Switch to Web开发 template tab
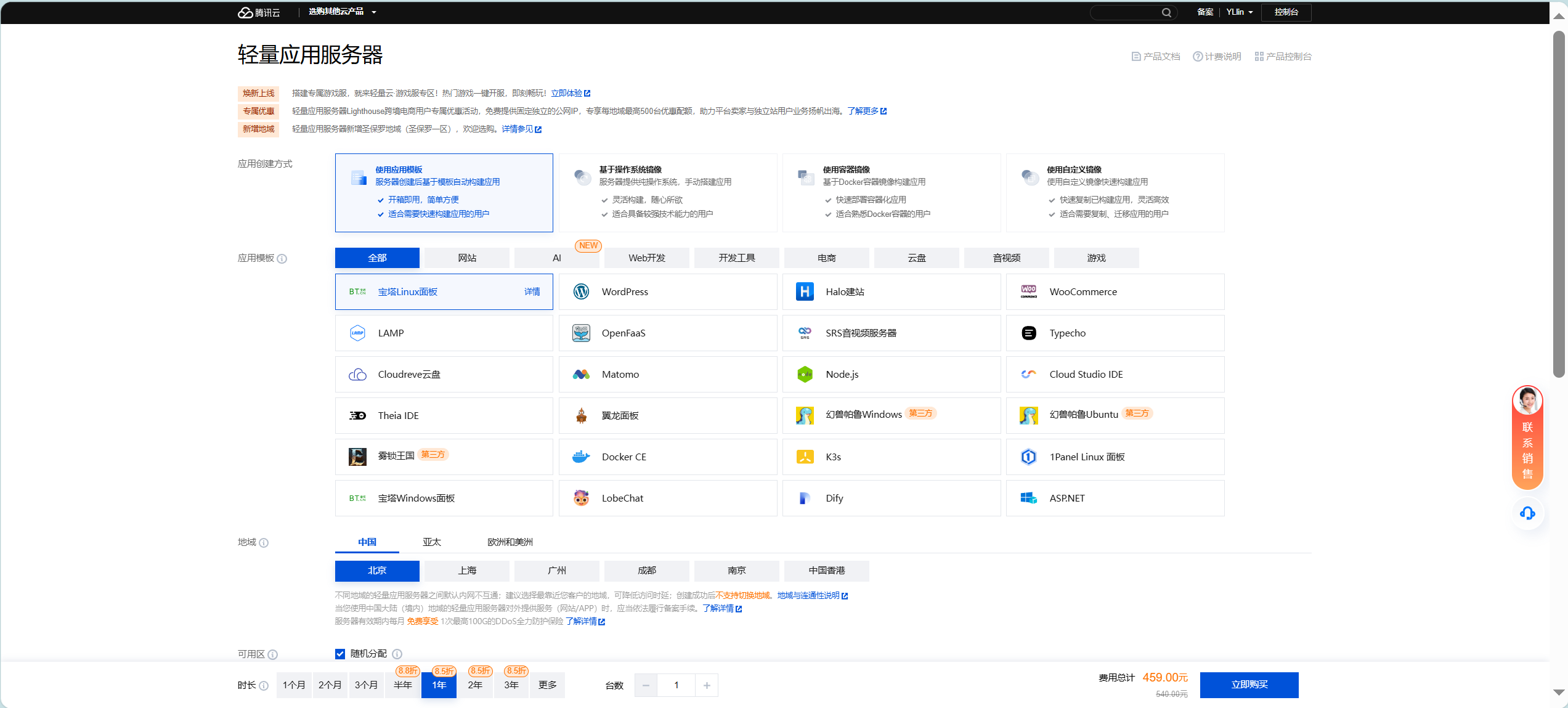The height and width of the screenshot is (708, 1568). pos(647,258)
